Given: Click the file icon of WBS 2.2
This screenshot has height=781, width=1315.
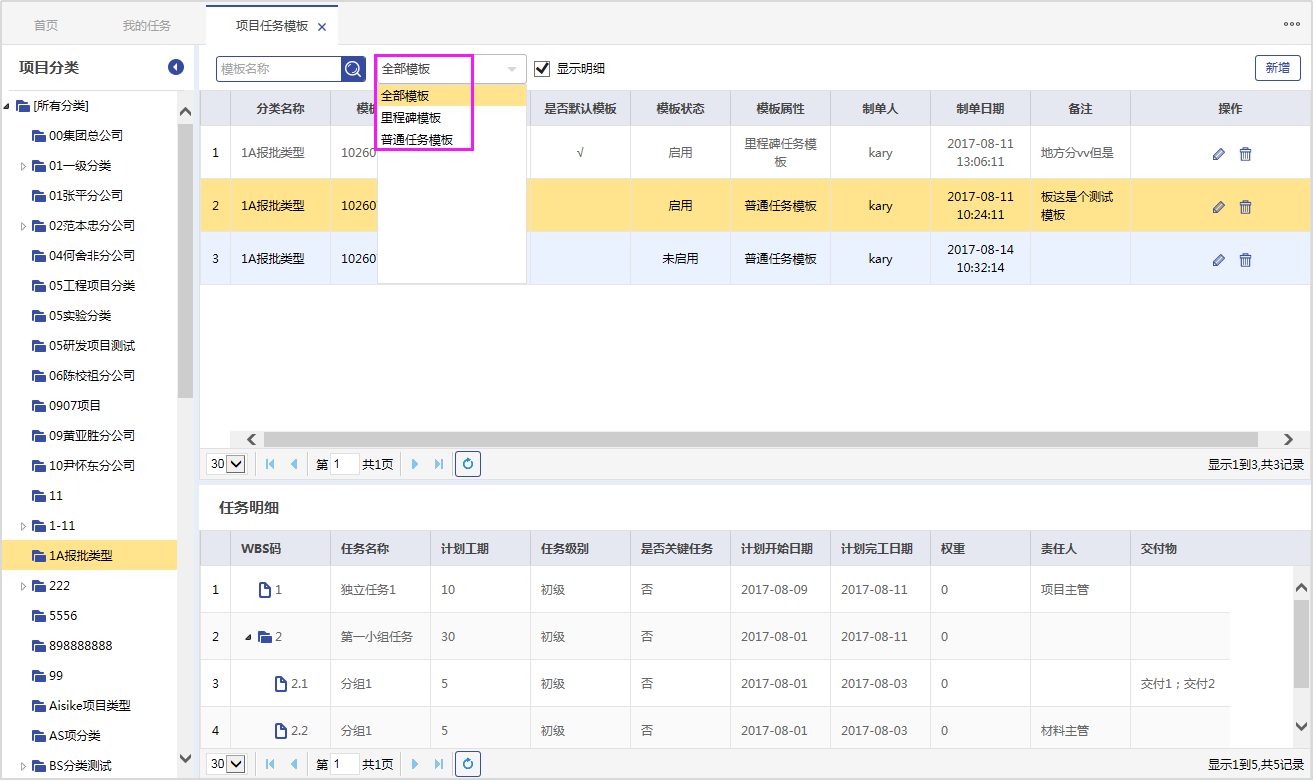Looking at the screenshot, I should 281,731.
